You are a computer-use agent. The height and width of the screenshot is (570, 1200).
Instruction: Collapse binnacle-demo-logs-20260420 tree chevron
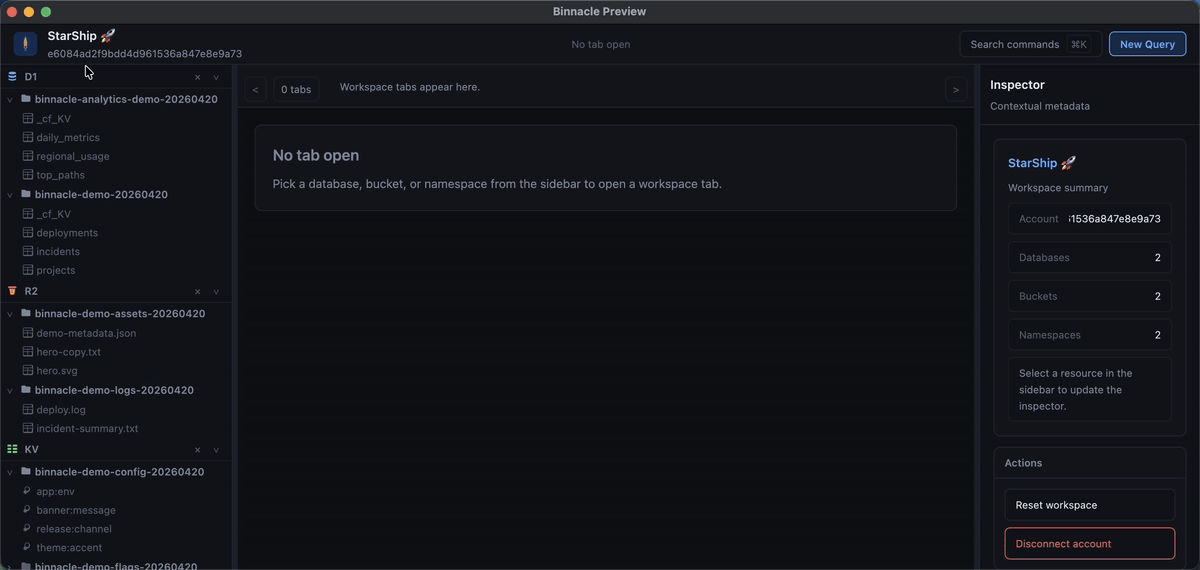10,390
